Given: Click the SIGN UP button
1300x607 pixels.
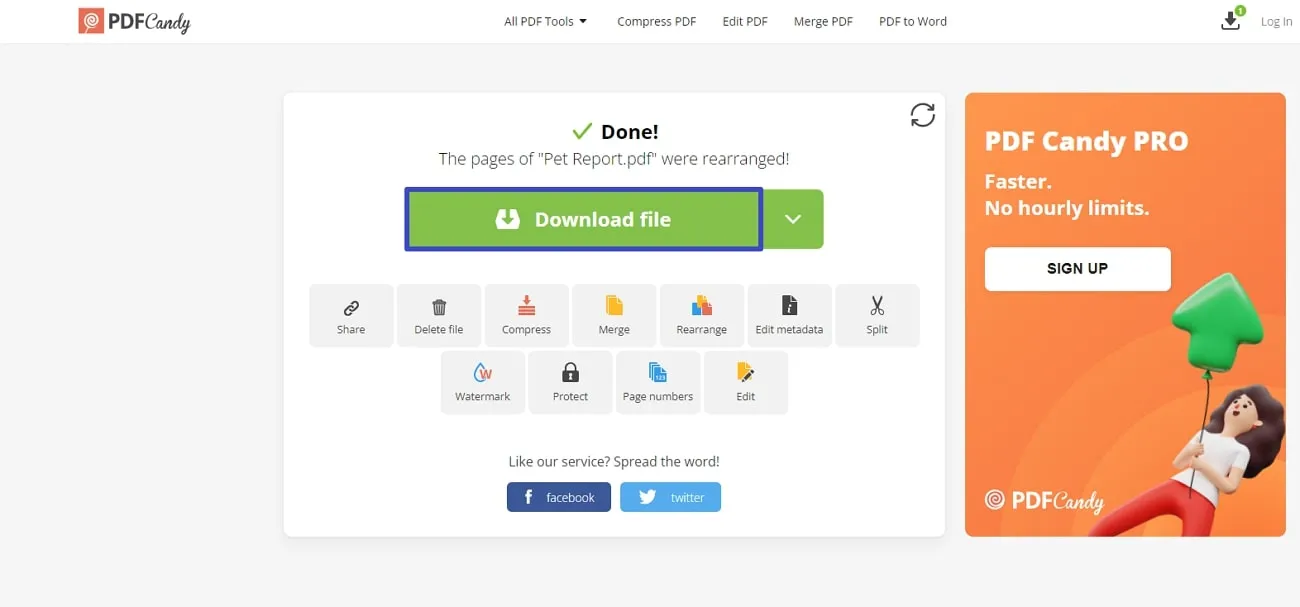Looking at the screenshot, I should pos(1077,269).
